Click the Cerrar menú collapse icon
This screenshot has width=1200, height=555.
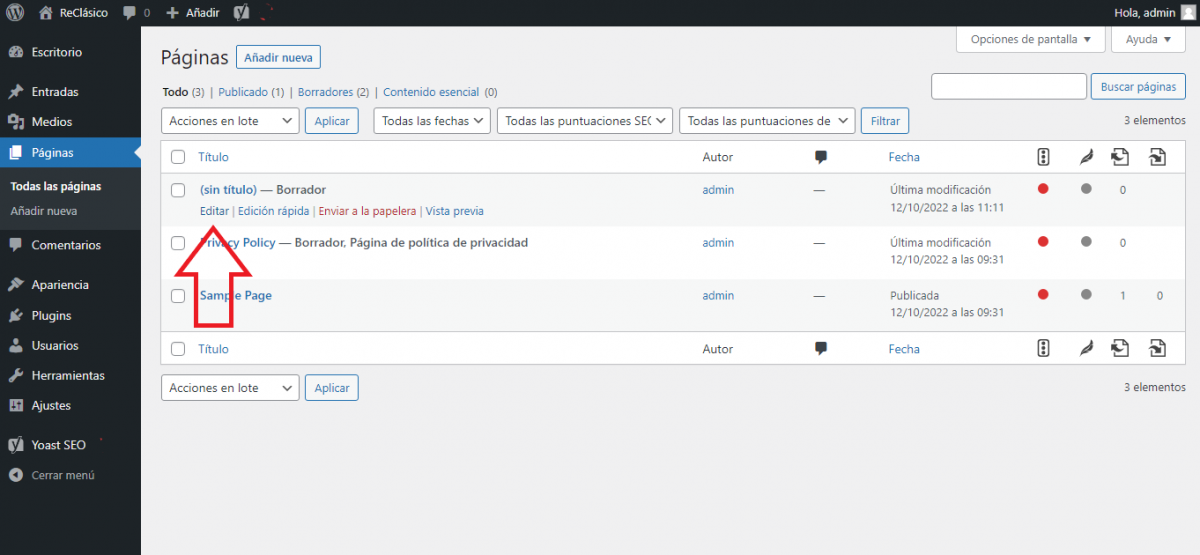pyautogui.click(x=15, y=475)
